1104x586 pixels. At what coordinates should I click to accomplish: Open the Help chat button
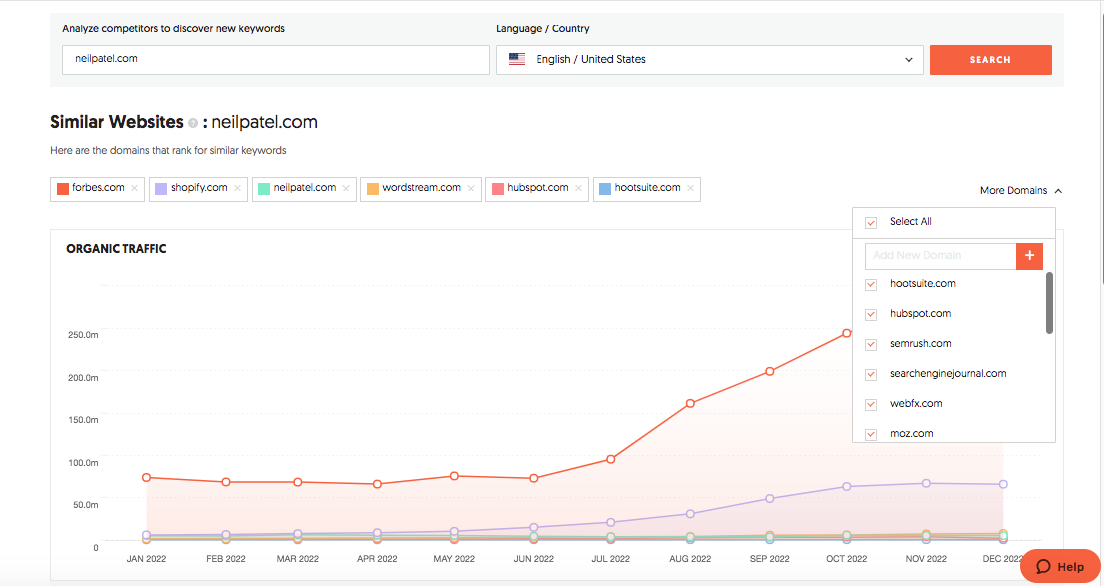coord(1060,566)
